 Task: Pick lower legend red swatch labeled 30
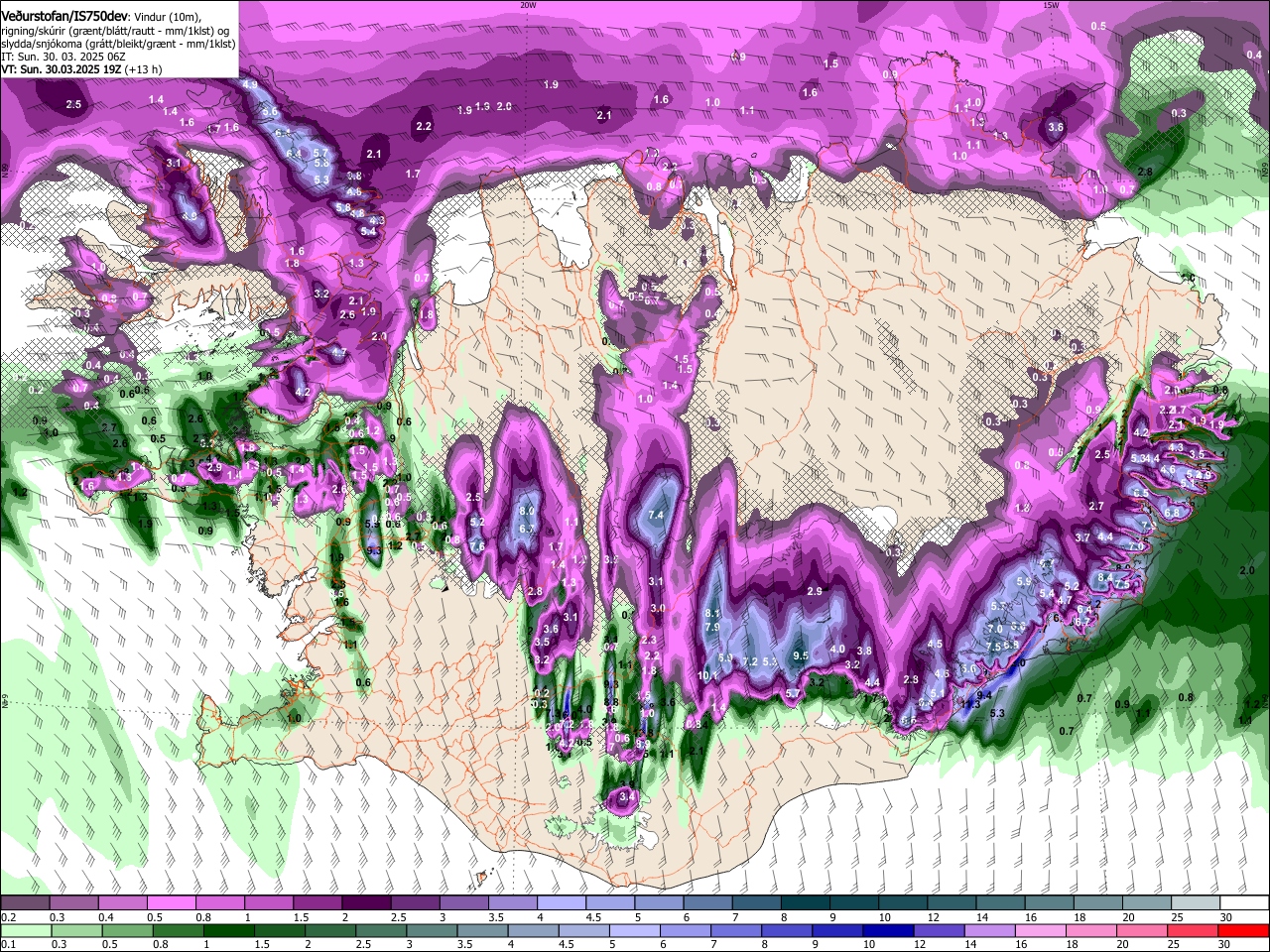[1244, 930]
